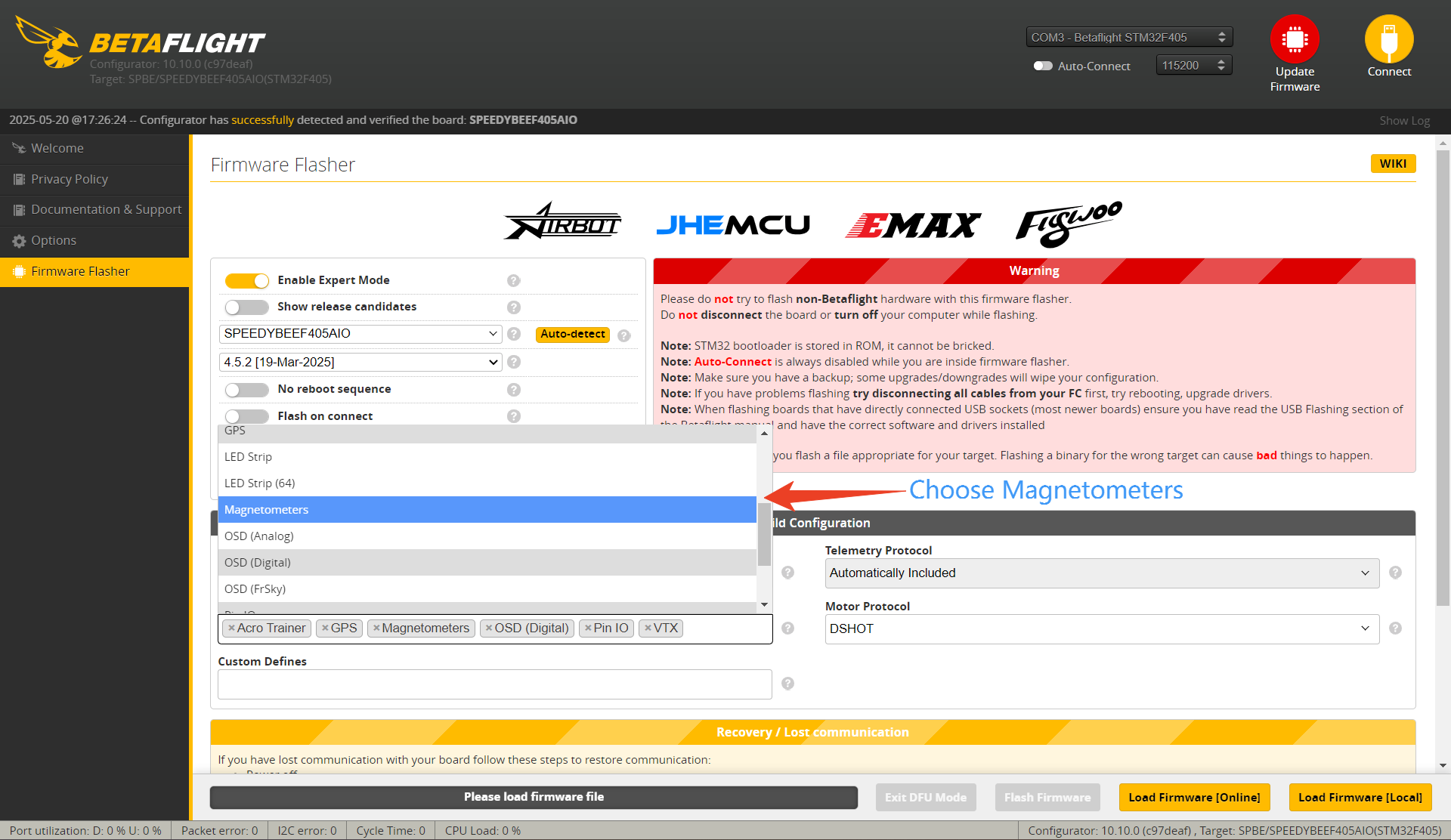
Task: Select OSD (Digital) option in list
Action: (487, 563)
